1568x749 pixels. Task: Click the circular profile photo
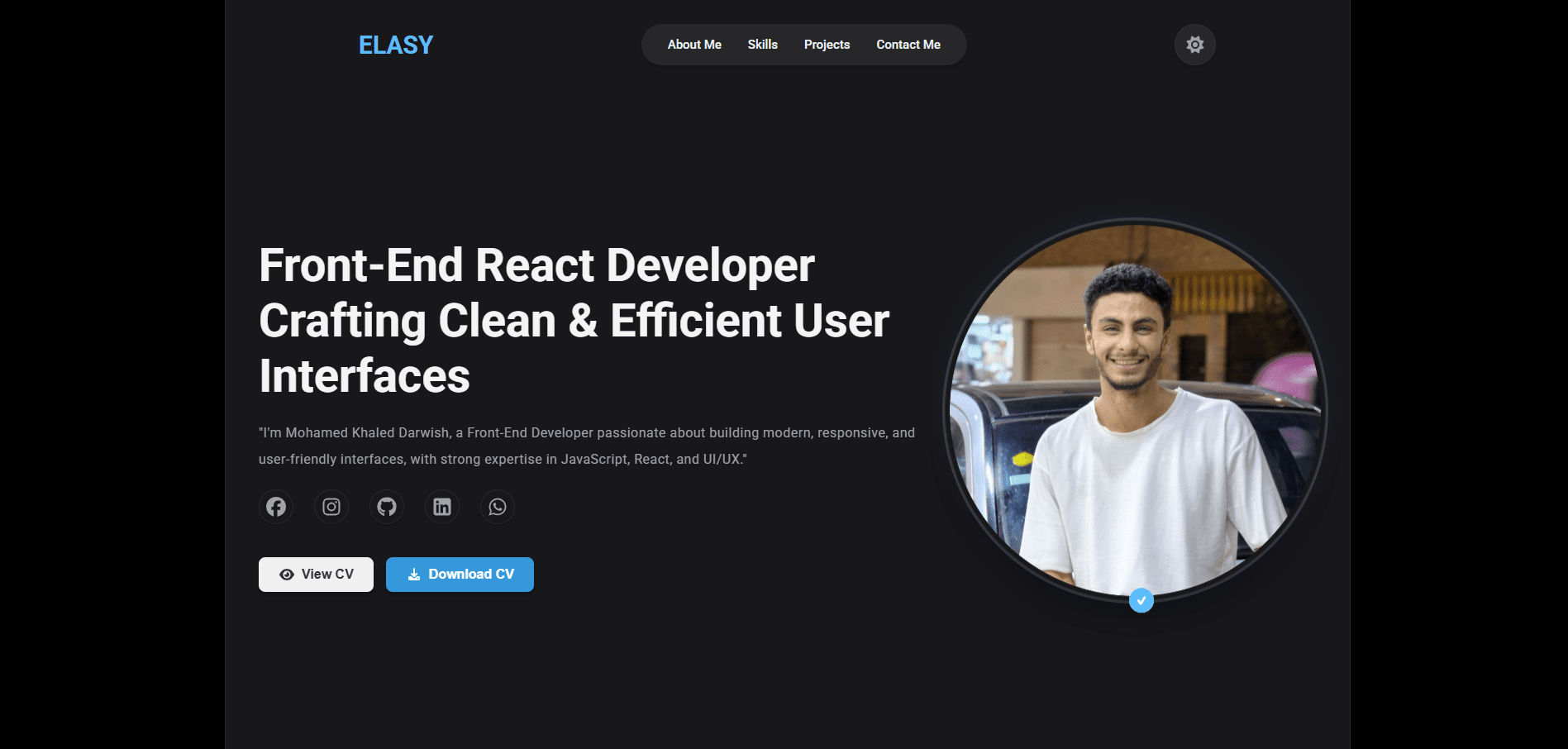(1135, 409)
